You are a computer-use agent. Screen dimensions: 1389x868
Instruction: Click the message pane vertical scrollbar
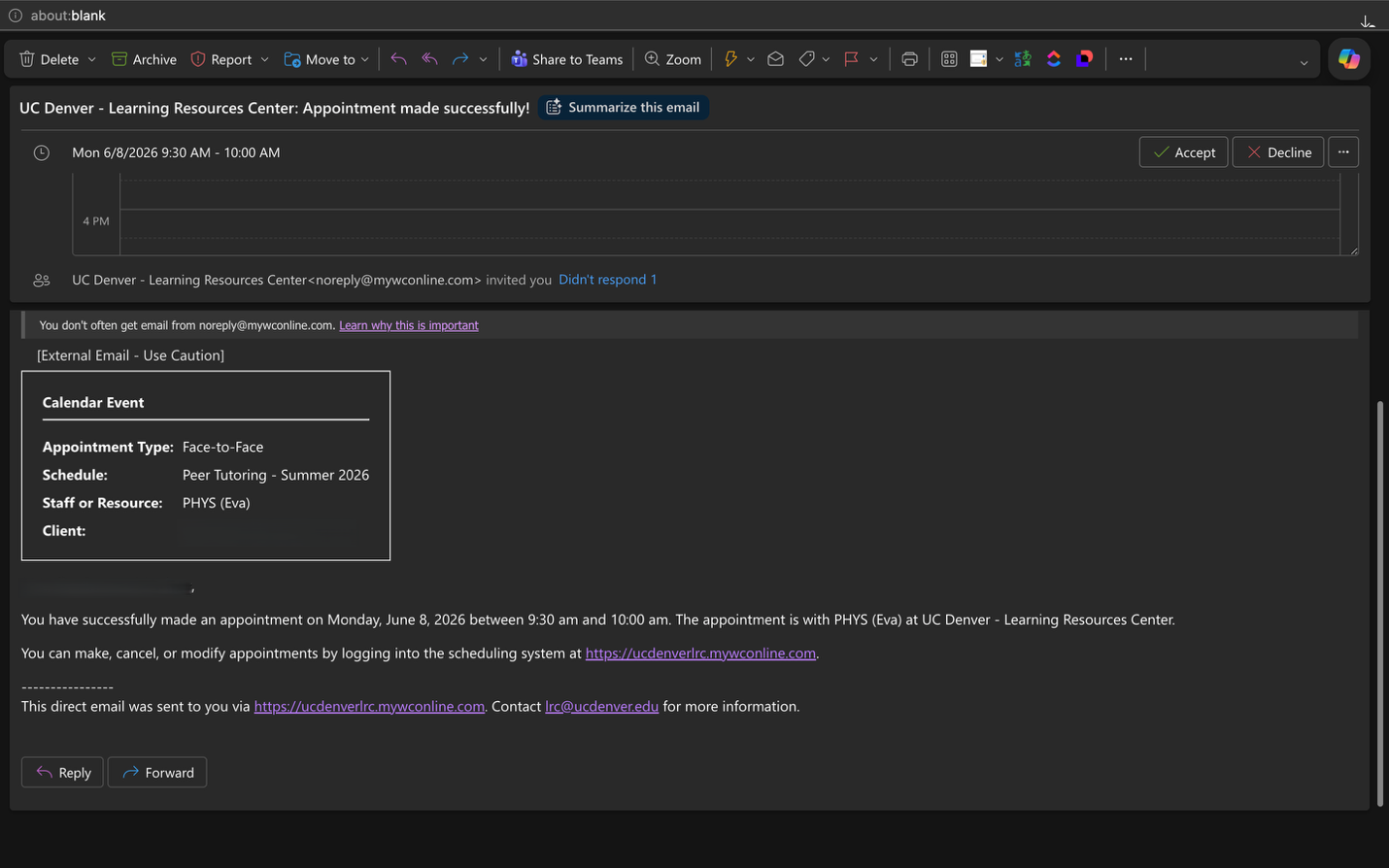[1380, 602]
